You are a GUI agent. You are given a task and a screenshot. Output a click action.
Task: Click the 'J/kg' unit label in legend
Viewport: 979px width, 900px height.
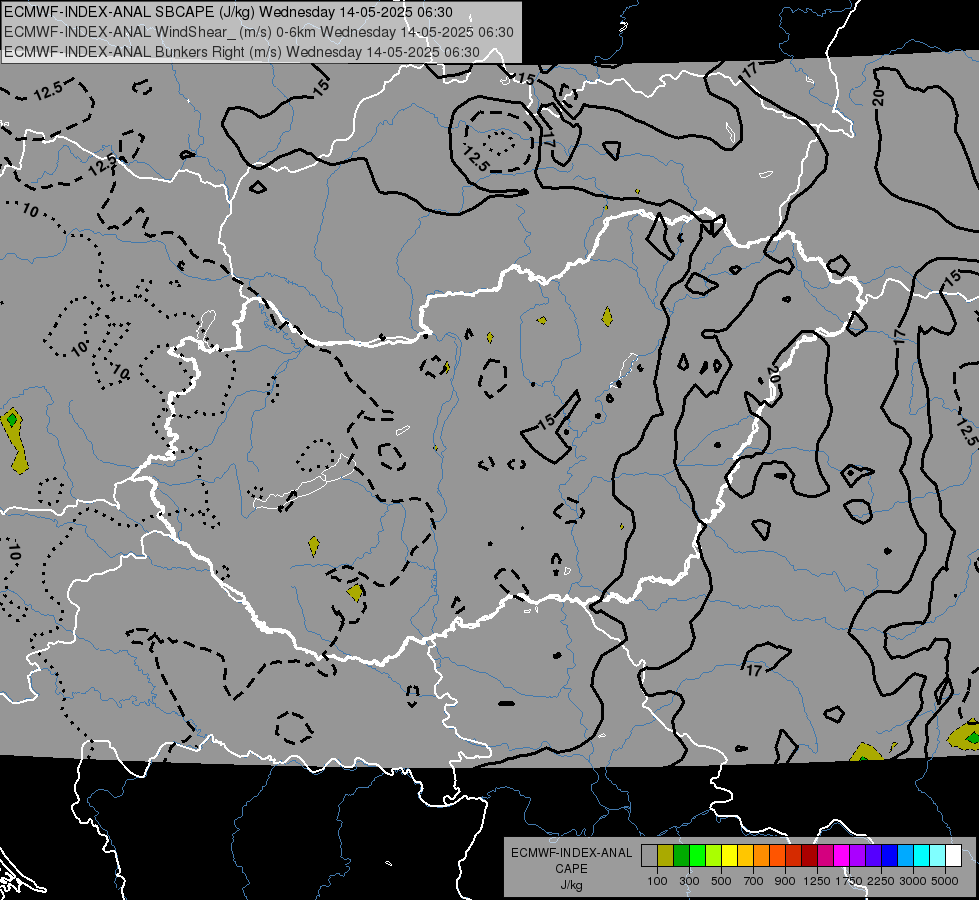(x=572, y=885)
